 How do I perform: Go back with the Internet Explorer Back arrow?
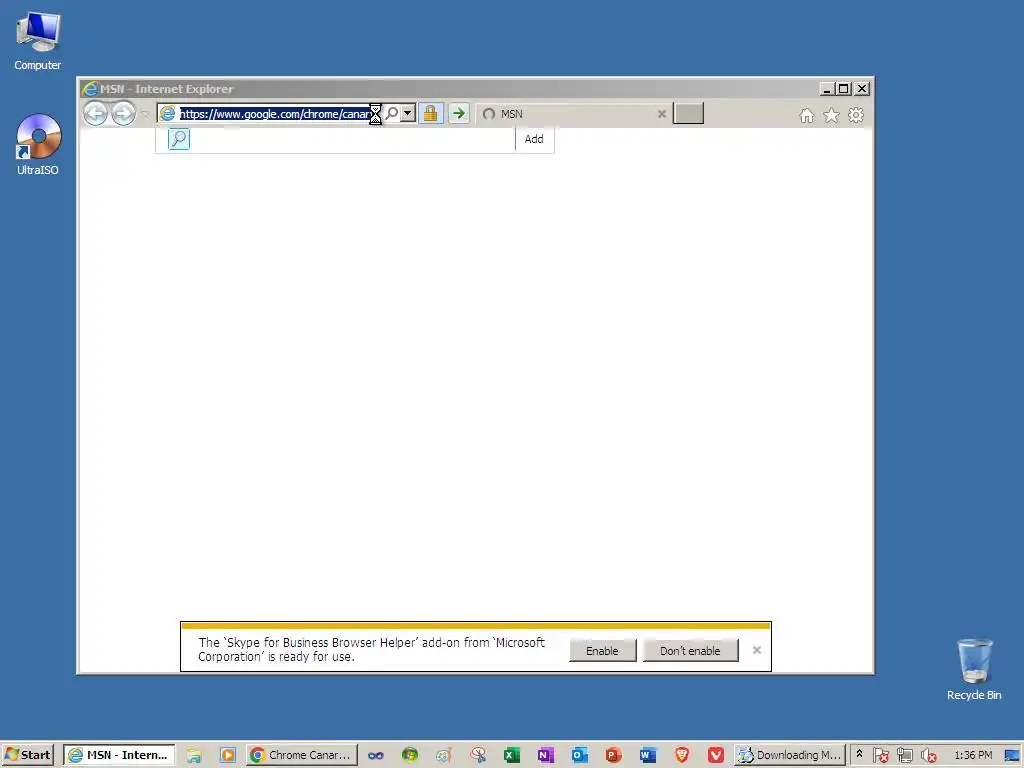pos(95,114)
